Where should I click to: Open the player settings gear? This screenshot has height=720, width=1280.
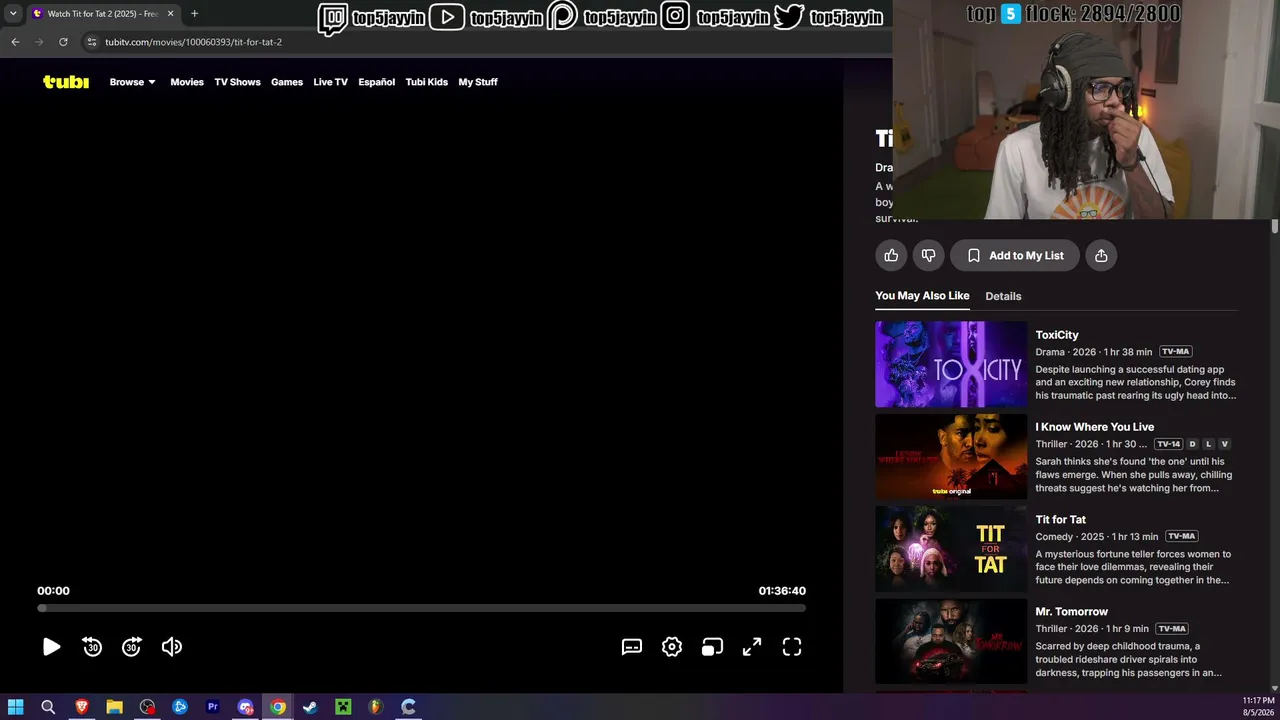[x=672, y=647]
